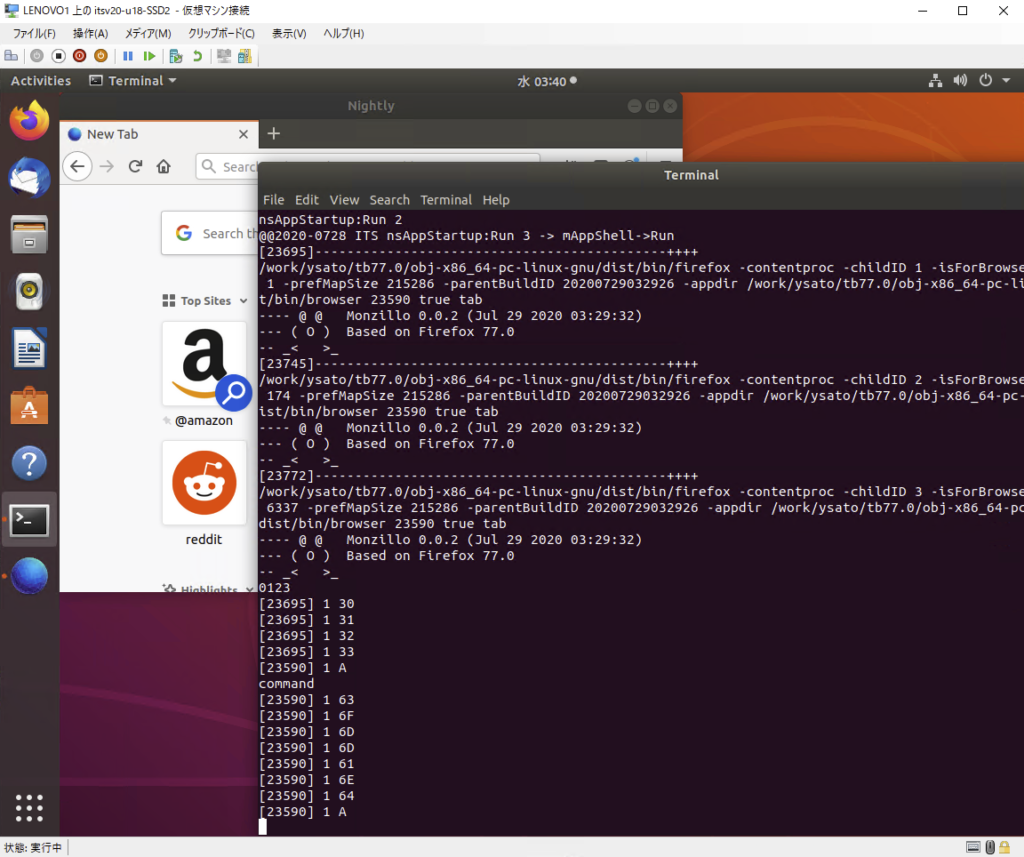1024x857 pixels.
Task: Open the reddit top site tile
Action: point(204,483)
